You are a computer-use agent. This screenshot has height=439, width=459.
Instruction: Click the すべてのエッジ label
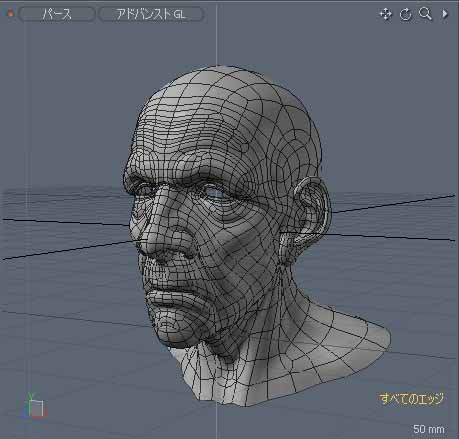(x=412, y=399)
